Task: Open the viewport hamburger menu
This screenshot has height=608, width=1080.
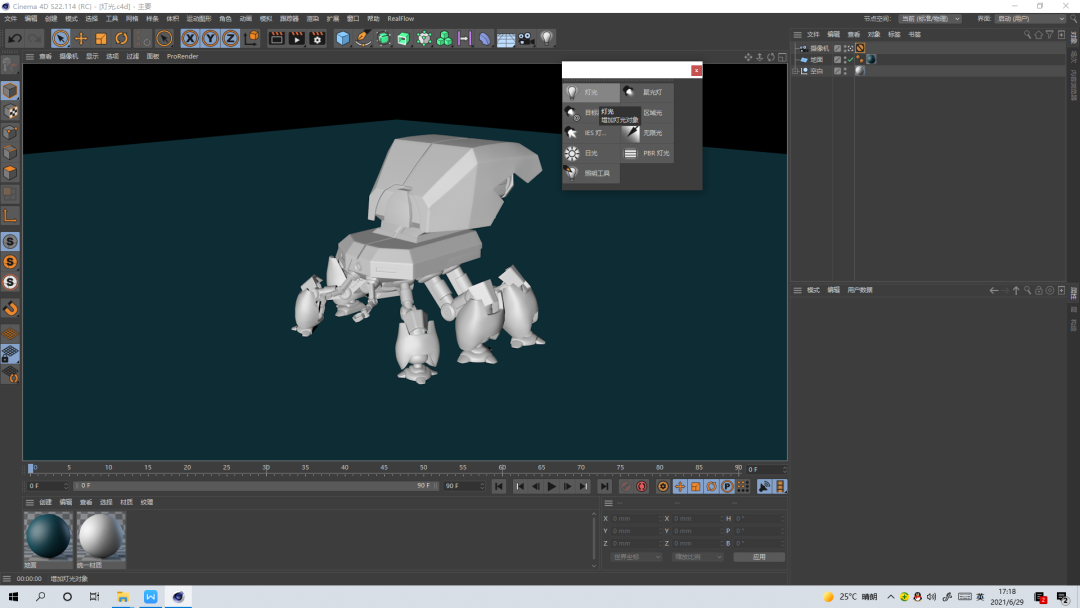Action: coord(30,56)
